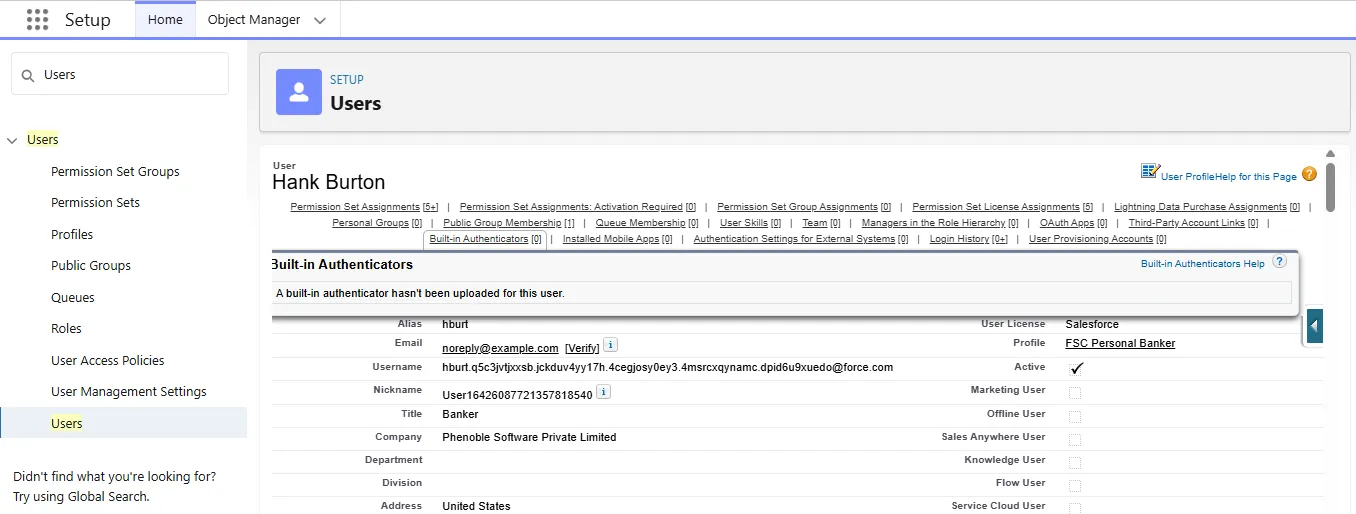
Task: Click the info icon beside Email Verify
Action: tap(610, 345)
